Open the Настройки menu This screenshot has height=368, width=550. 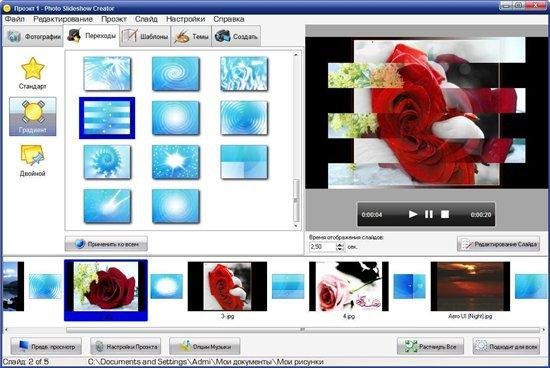(185, 19)
